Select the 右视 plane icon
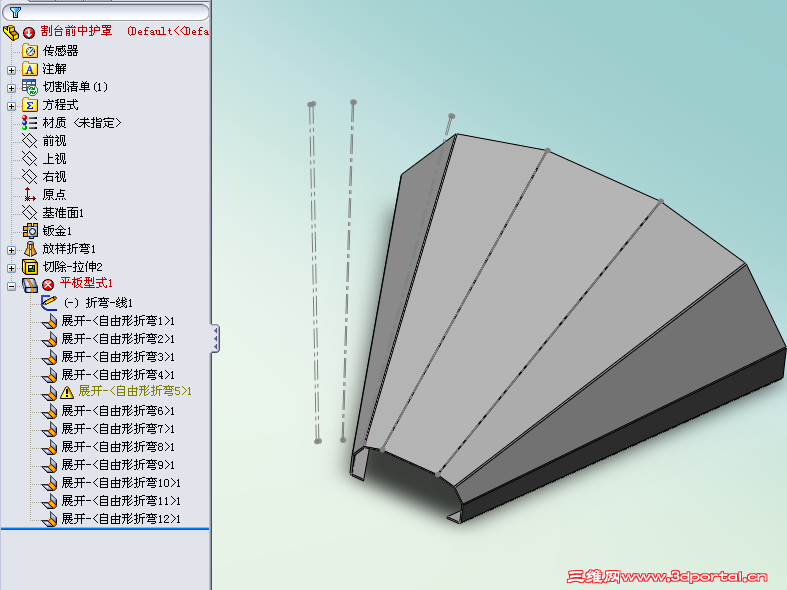The width and height of the screenshot is (787, 590). click(30, 177)
